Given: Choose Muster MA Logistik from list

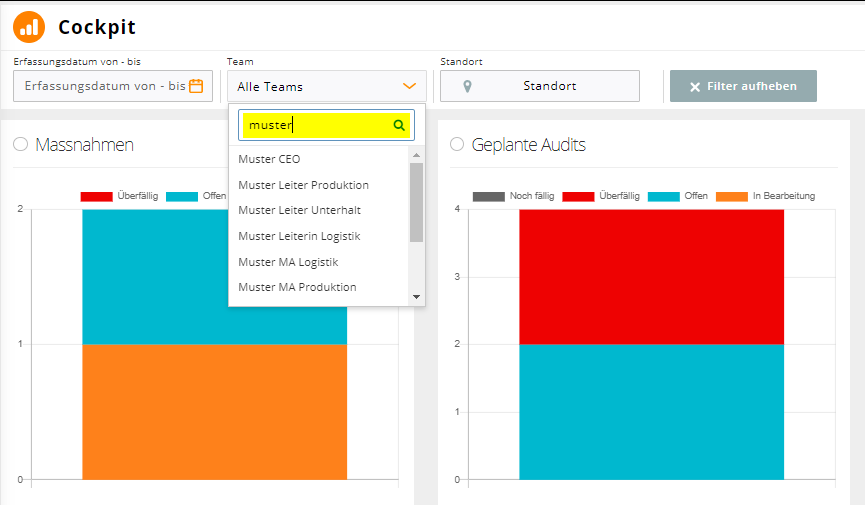Looking at the screenshot, I should click(x=288, y=262).
